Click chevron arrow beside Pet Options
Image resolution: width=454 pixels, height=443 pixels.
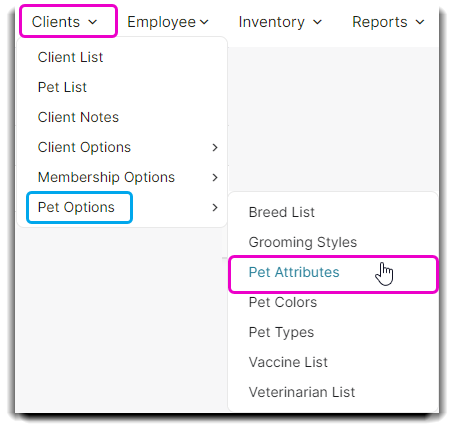click(215, 207)
